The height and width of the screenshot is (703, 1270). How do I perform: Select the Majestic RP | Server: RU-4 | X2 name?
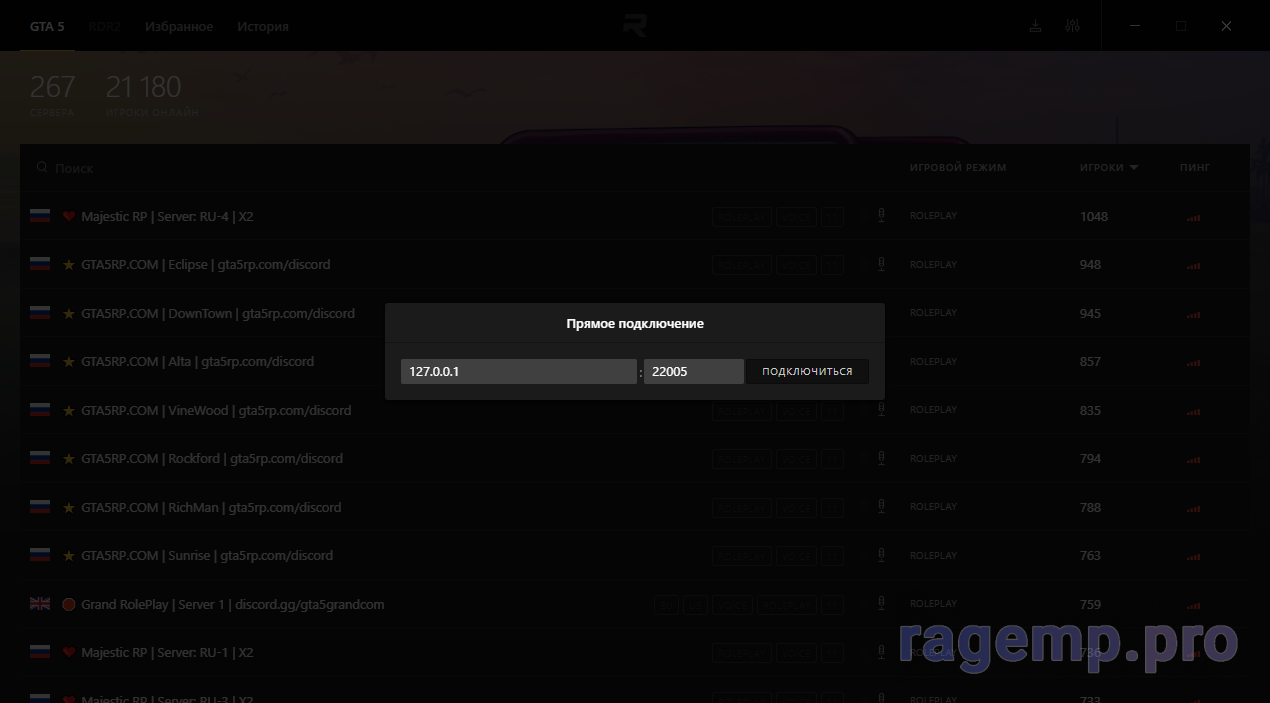point(167,216)
